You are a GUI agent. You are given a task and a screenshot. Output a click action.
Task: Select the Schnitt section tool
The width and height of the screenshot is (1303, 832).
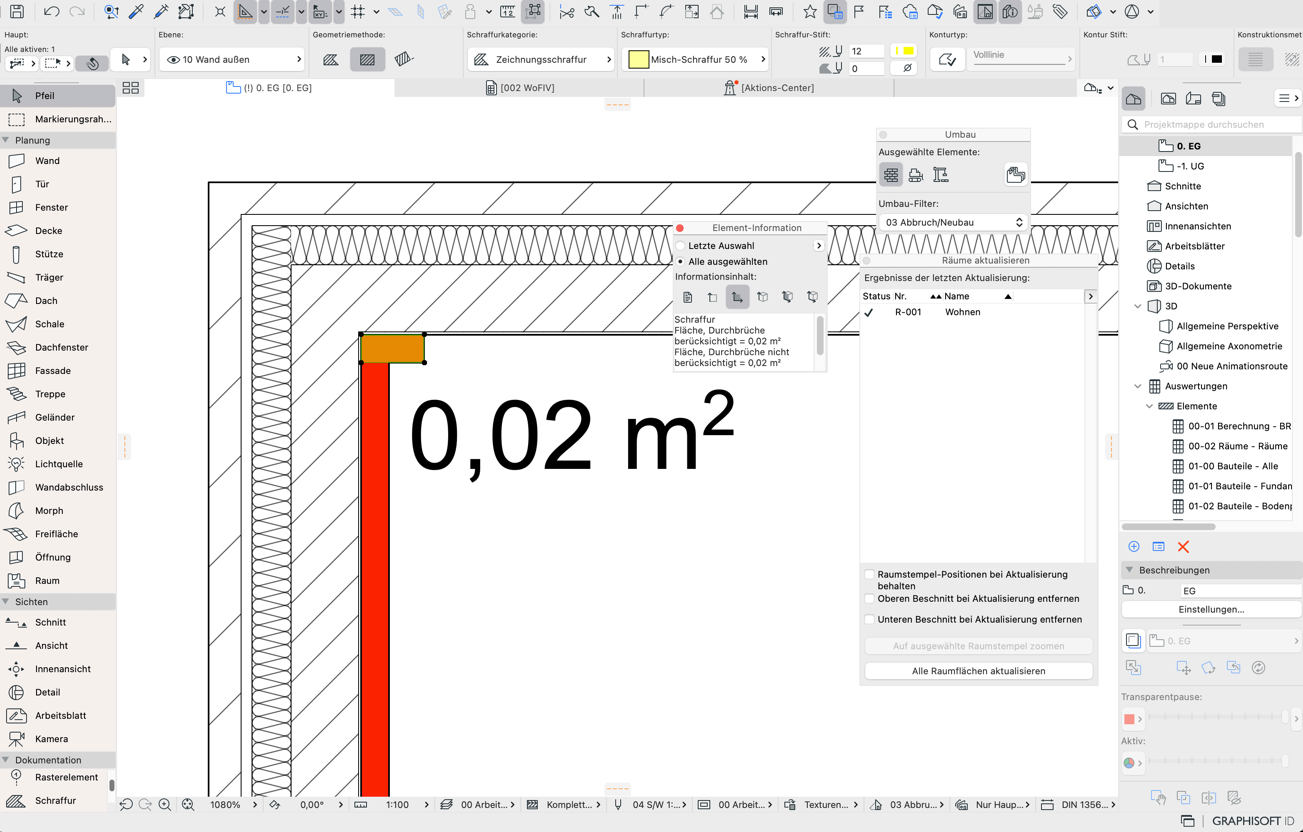pyautogui.click(x=57, y=622)
